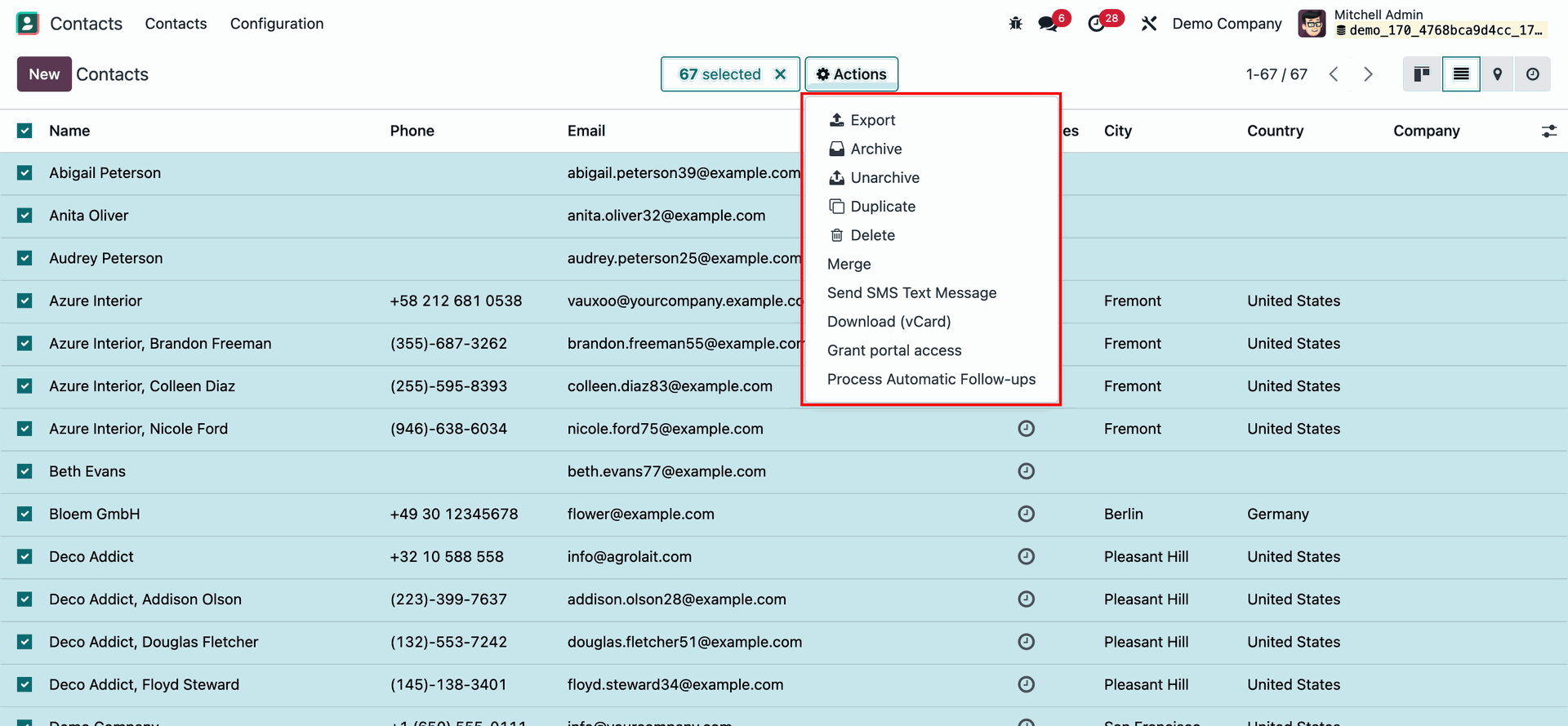Switch to Kanban view

point(1422,74)
